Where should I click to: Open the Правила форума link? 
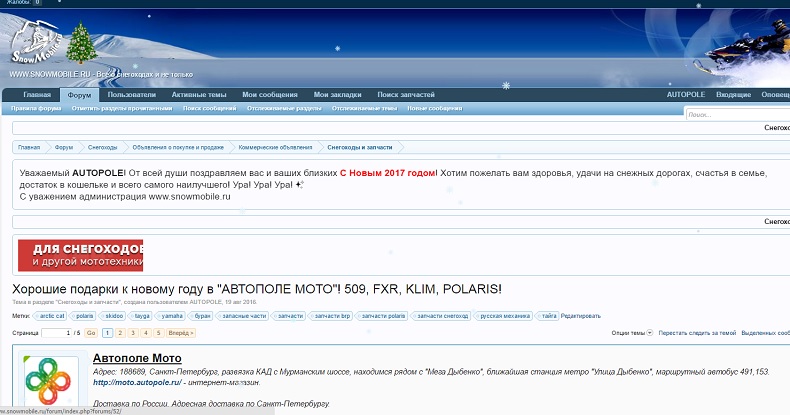36,108
